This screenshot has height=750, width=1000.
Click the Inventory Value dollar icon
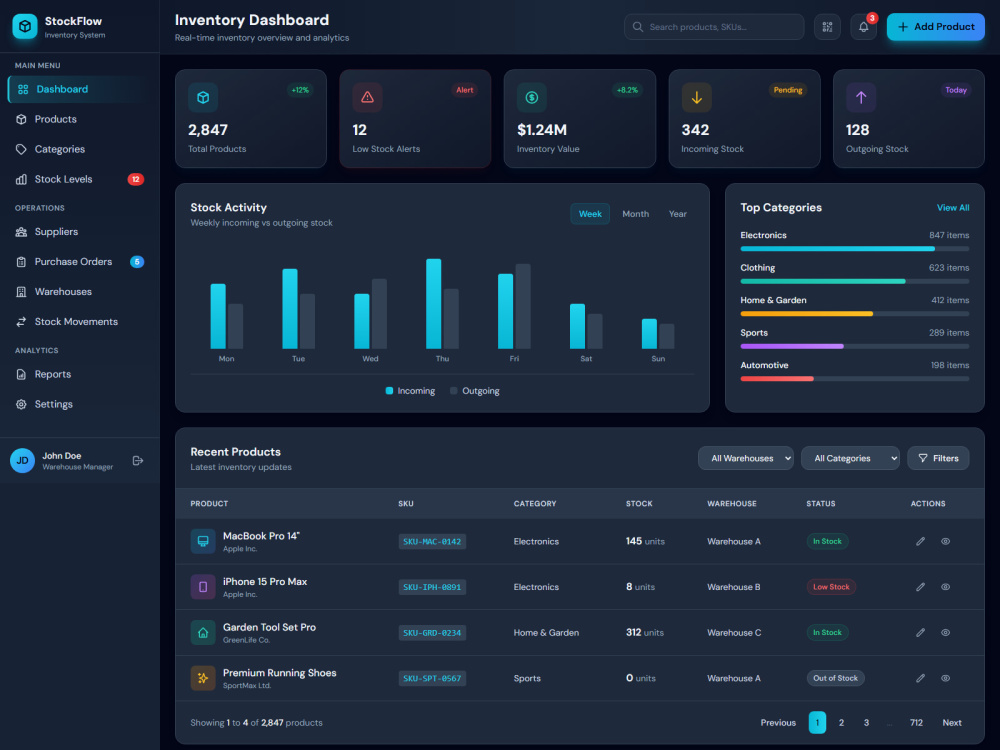click(x=532, y=97)
